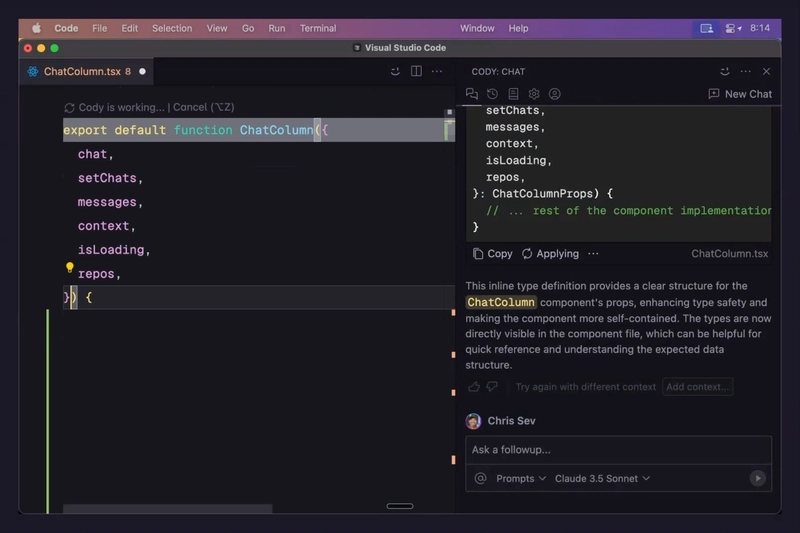The height and width of the screenshot is (533, 800).
Task: Open the Prompts dropdown
Action: [521, 478]
